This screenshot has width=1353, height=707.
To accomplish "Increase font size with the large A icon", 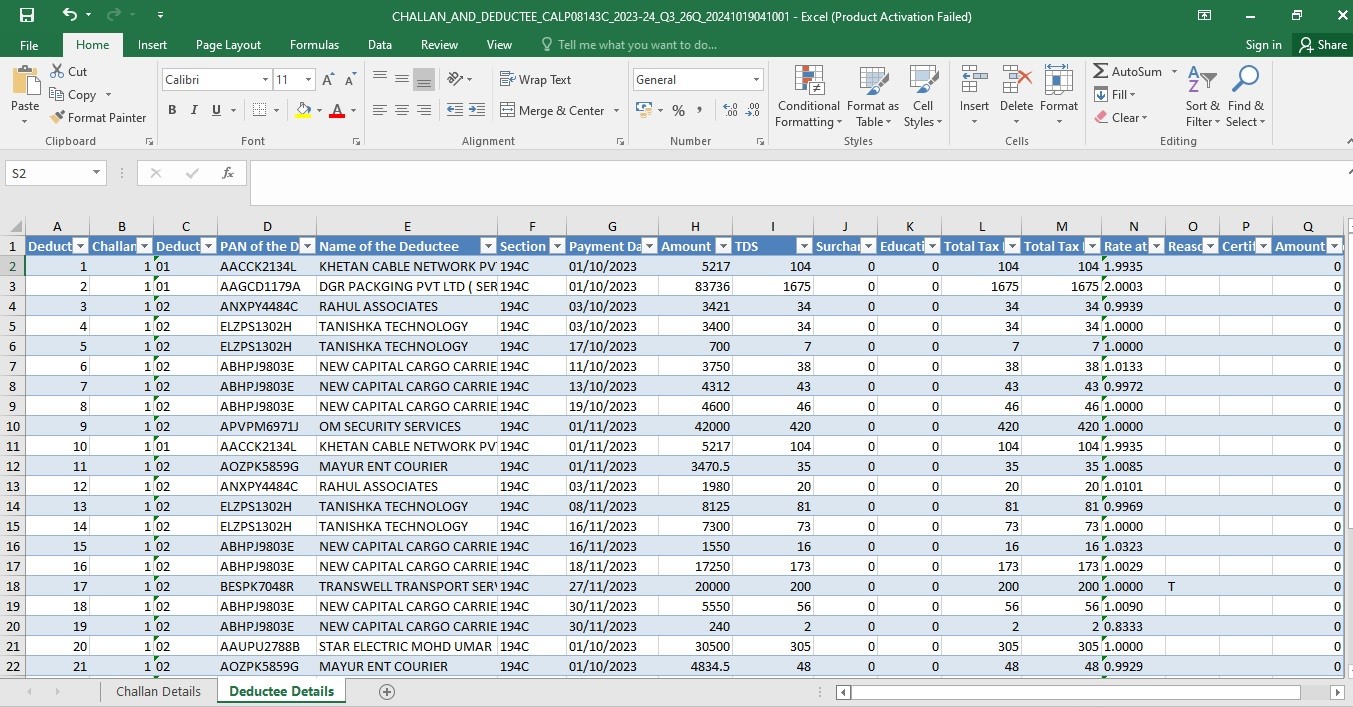I will click(328, 79).
